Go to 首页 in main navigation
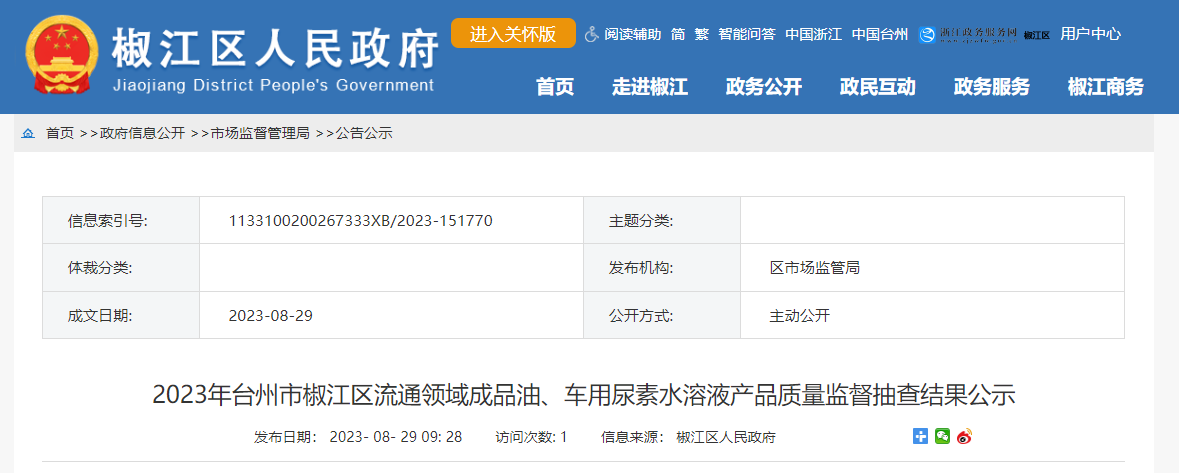 pos(555,87)
